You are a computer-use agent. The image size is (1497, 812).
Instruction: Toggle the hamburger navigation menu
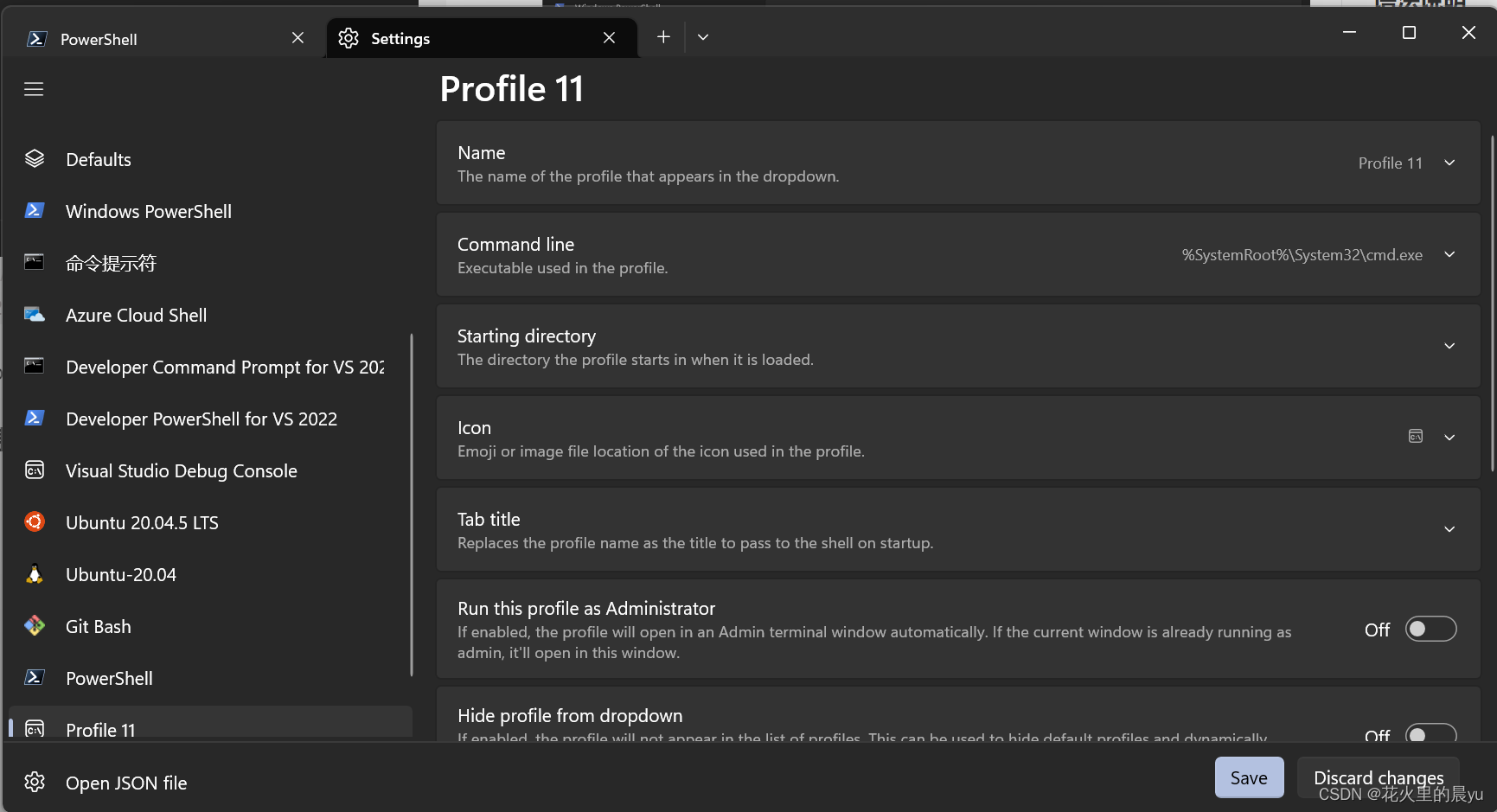point(34,89)
